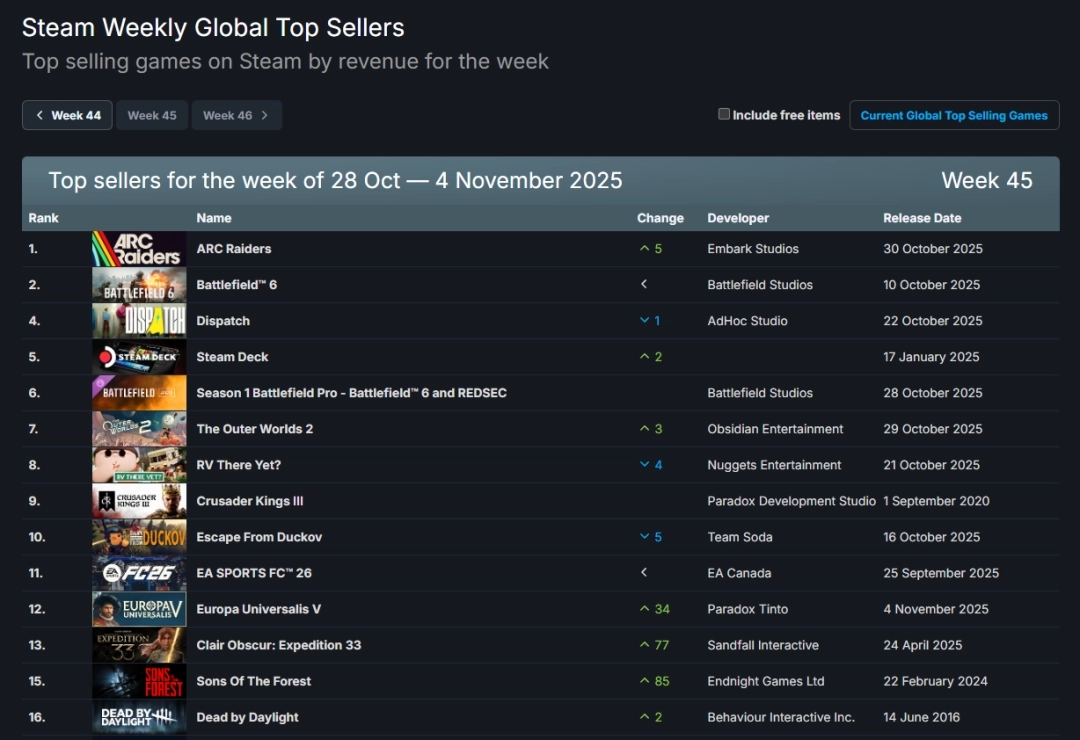
Task: Select the Dead by Daylight logo thumbnail
Action: click(x=139, y=717)
